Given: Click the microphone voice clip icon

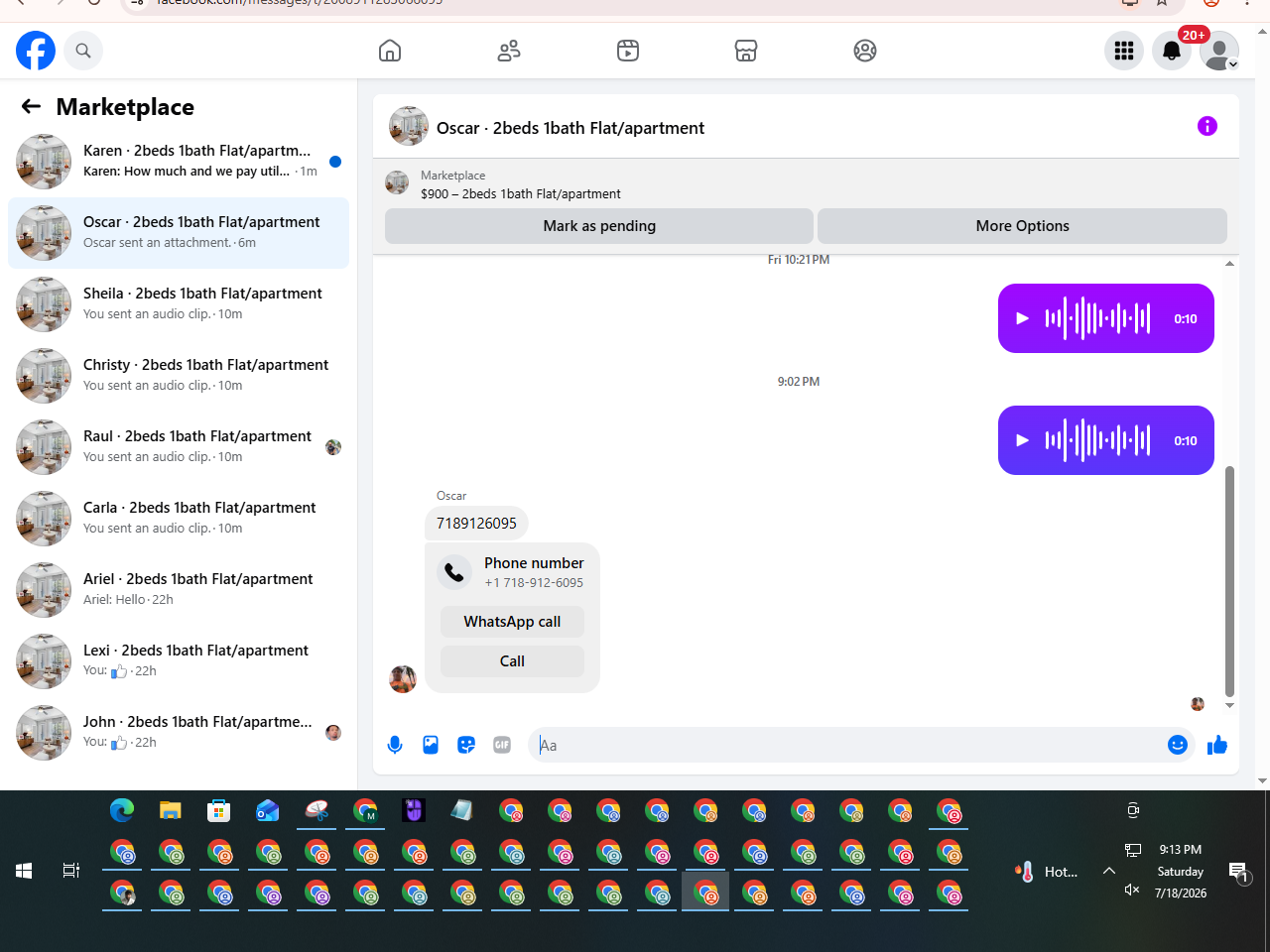Looking at the screenshot, I should pos(395,745).
